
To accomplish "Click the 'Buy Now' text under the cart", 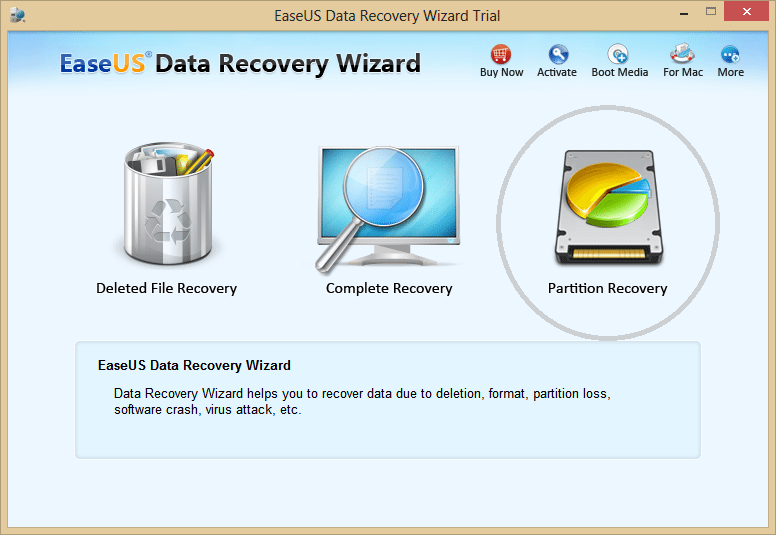I will (501, 72).
